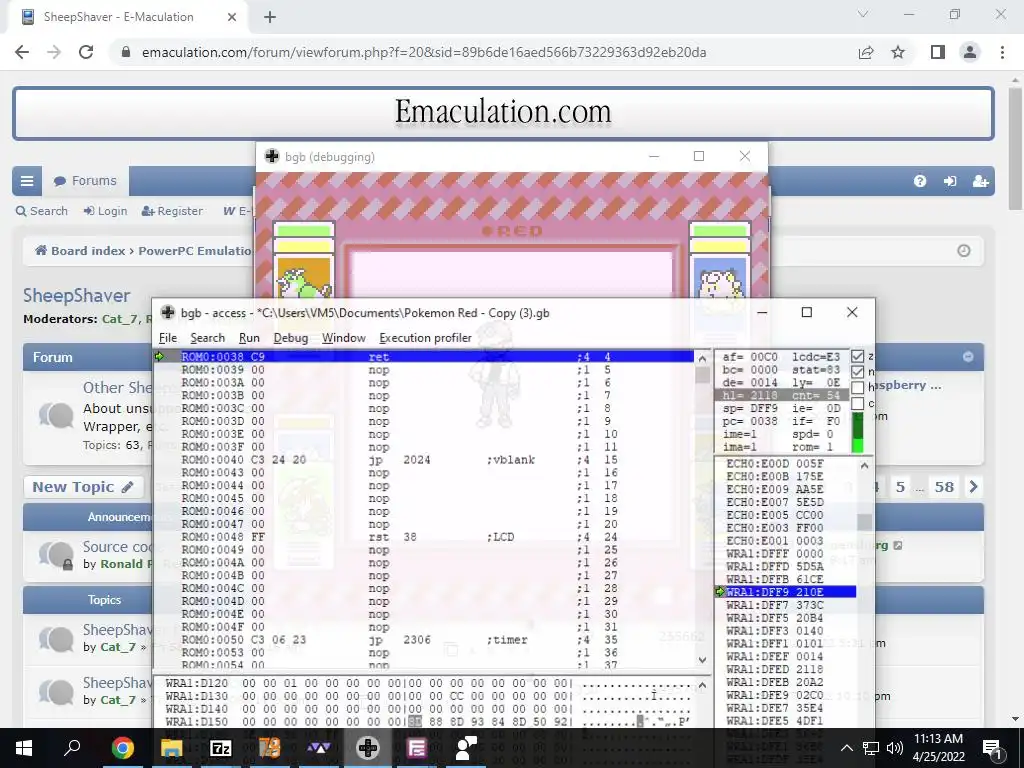Click browser back arrow
The image size is (1024, 768).
click(x=22, y=52)
